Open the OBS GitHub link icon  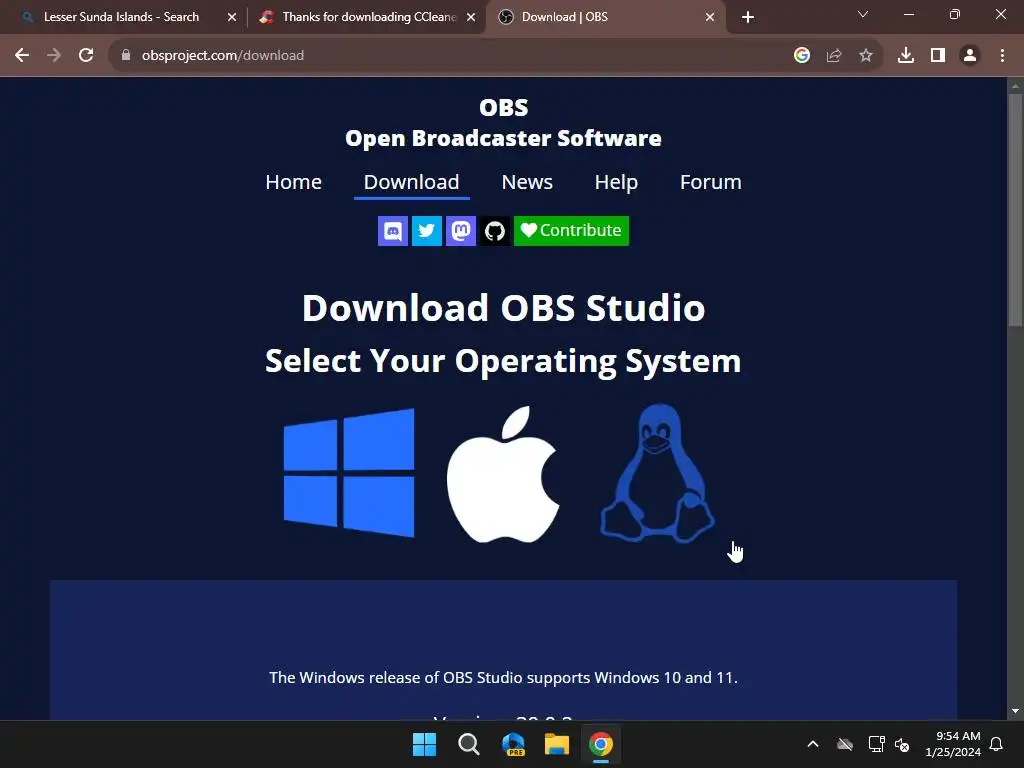pyautogui.click(x=494, y=231)
